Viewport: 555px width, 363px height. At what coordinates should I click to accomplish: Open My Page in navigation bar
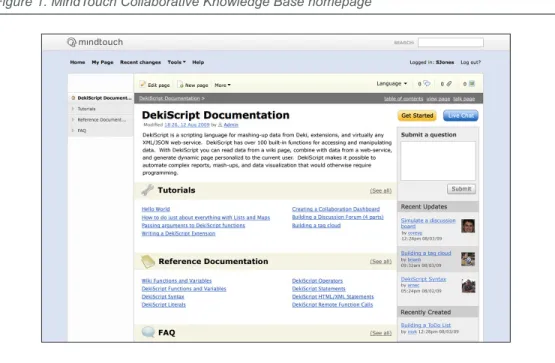tap(103, 62)
